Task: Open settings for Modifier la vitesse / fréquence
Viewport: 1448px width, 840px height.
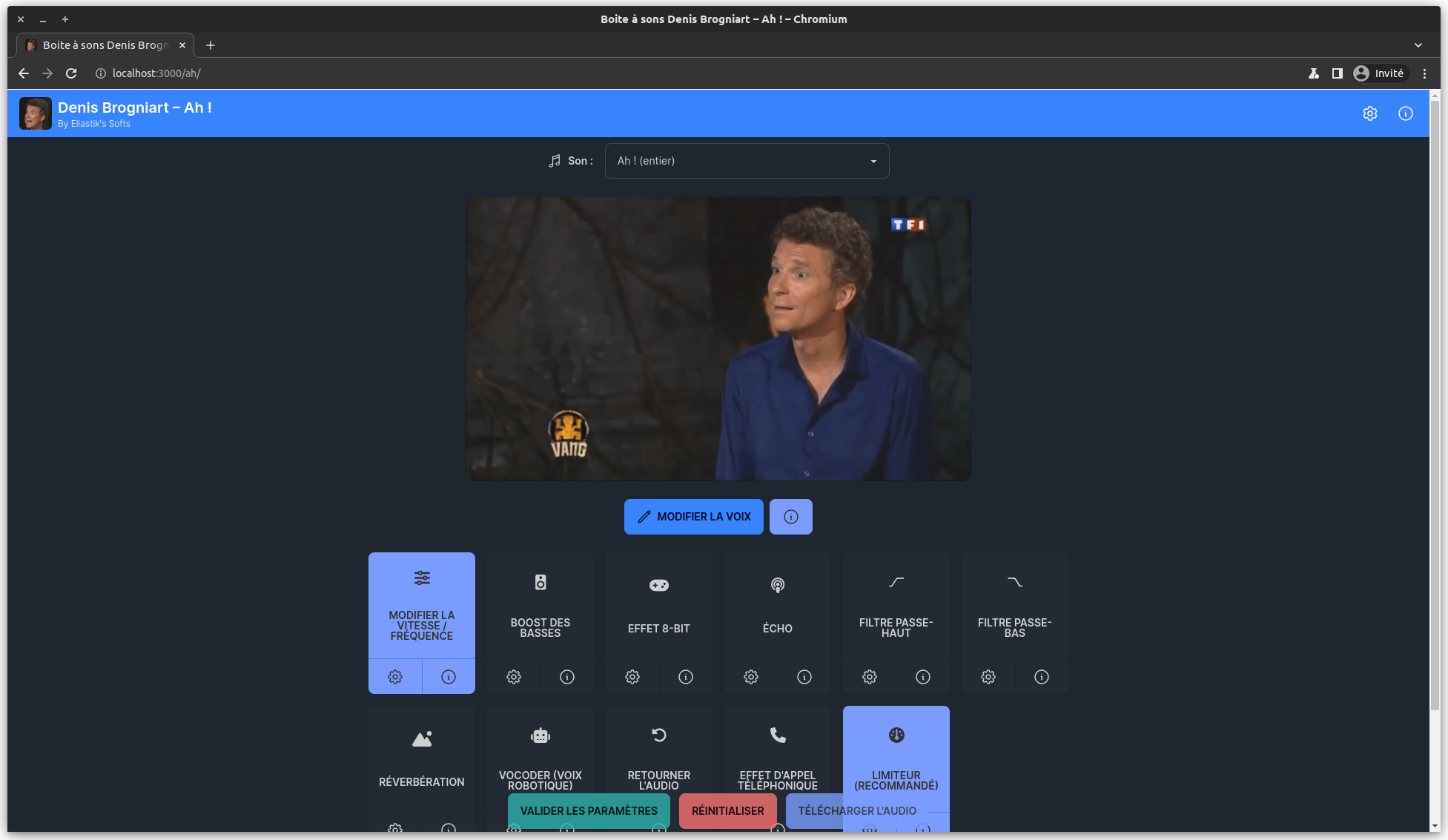Action: (395, 677)
